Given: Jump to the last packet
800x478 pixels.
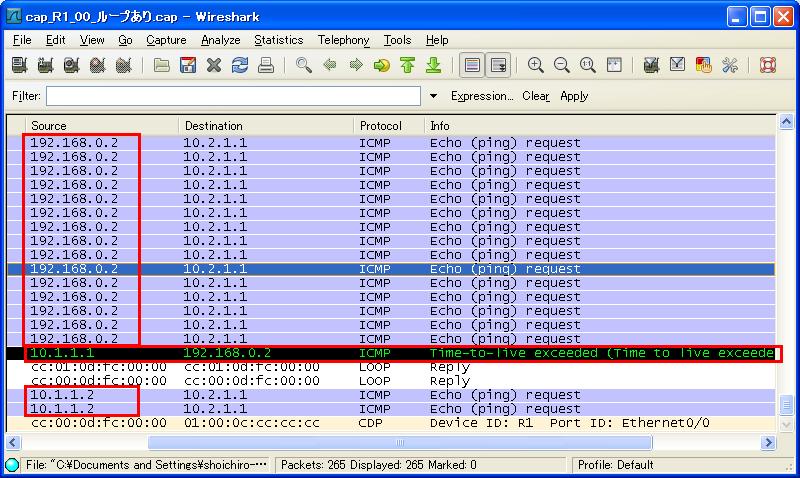Looking at the screenshot, I should coord(434,65).
